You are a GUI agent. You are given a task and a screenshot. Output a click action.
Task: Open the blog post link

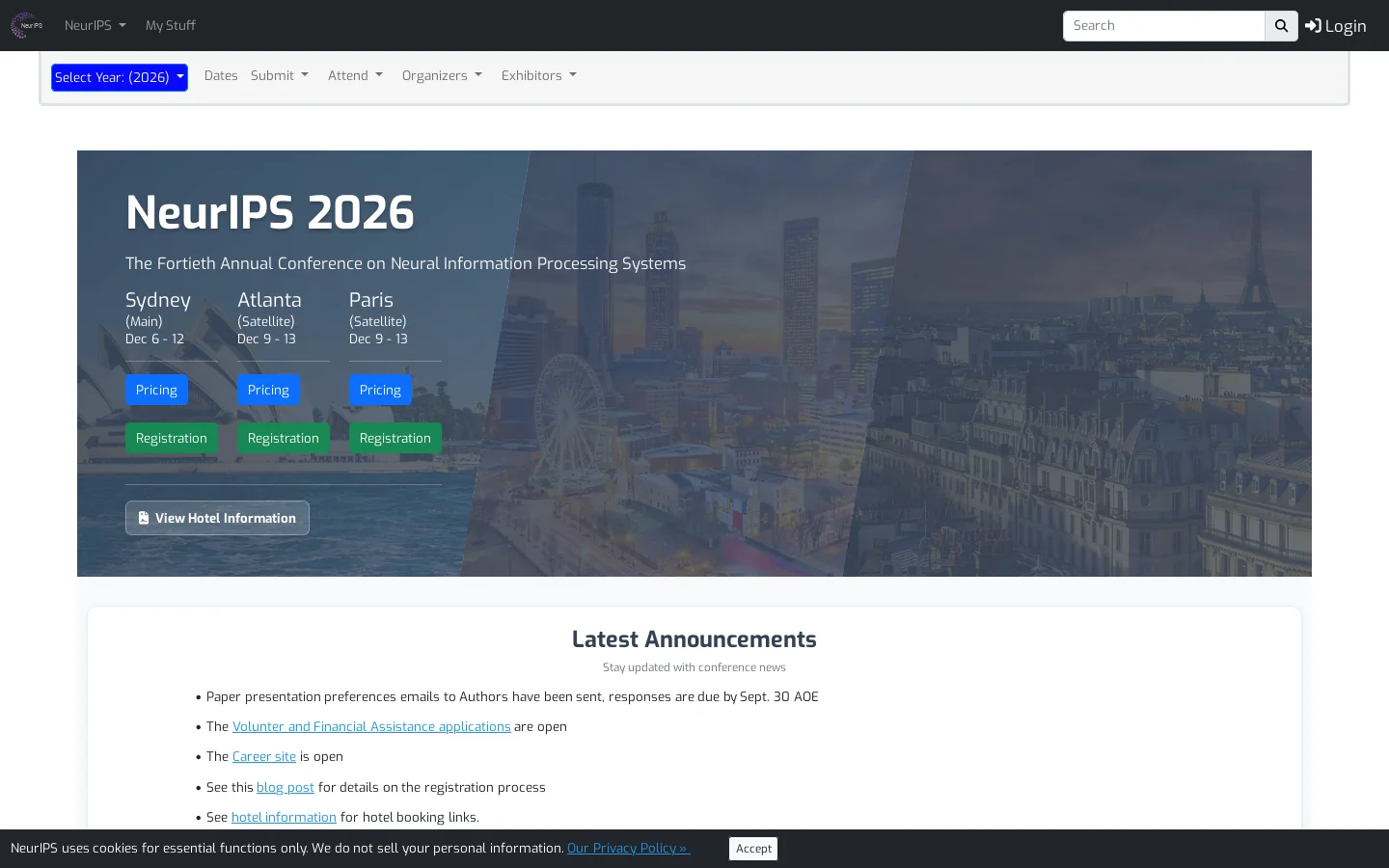point(286,787)
